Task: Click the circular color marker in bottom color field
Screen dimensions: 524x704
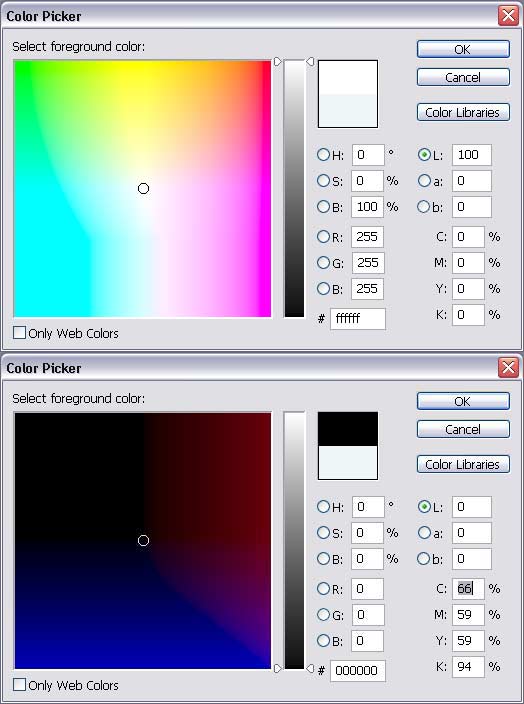Action: (x=143, y=541)
